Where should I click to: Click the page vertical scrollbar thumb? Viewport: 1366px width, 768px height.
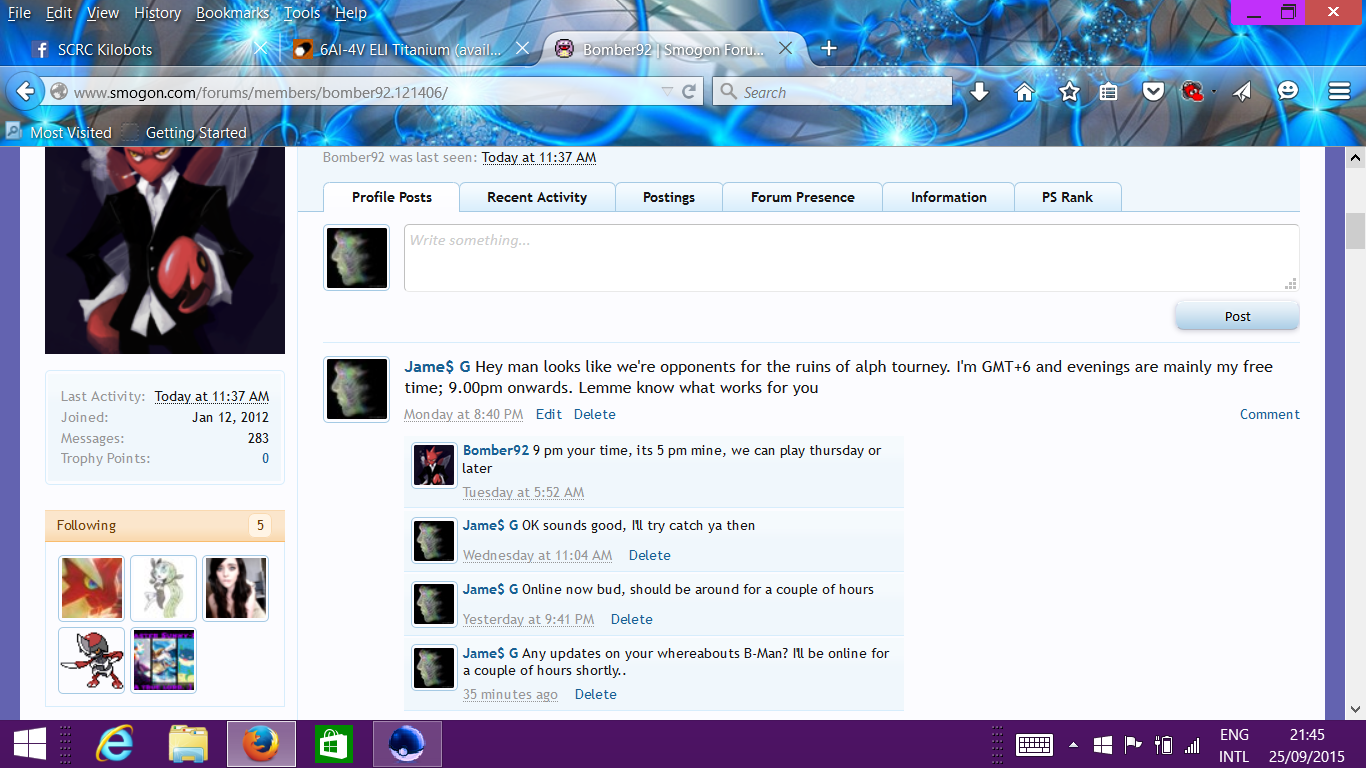1355,231
